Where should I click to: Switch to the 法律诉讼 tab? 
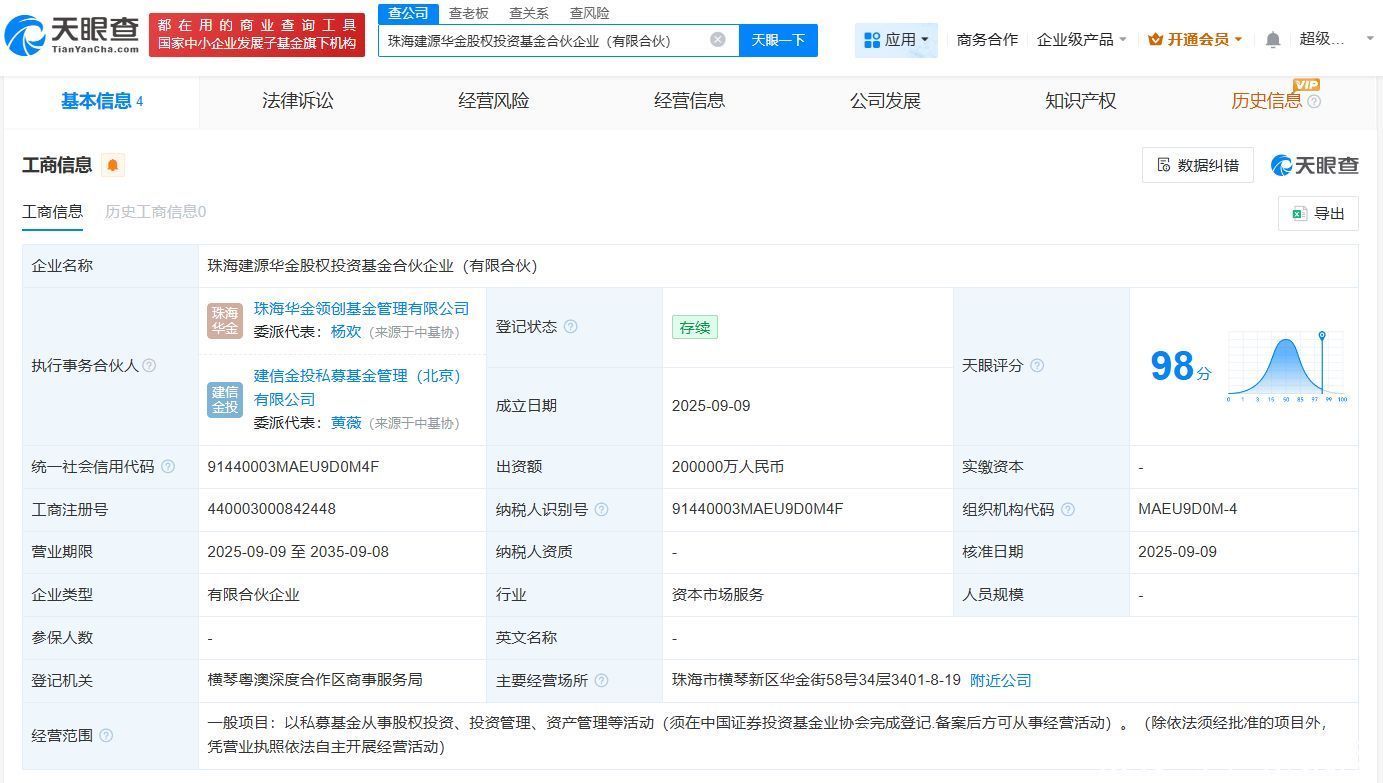pos(298,101)
